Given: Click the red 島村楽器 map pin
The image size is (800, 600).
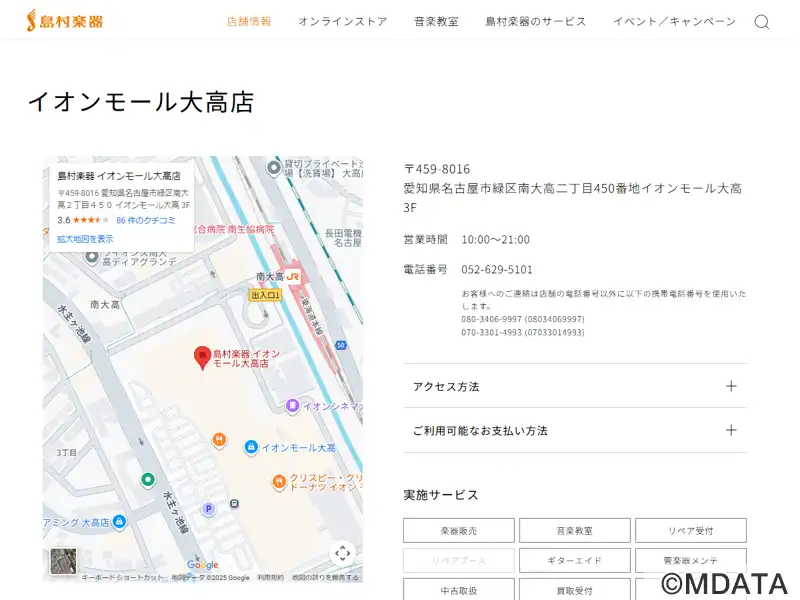Looking at the screenshot, I should tap(203, 358).
